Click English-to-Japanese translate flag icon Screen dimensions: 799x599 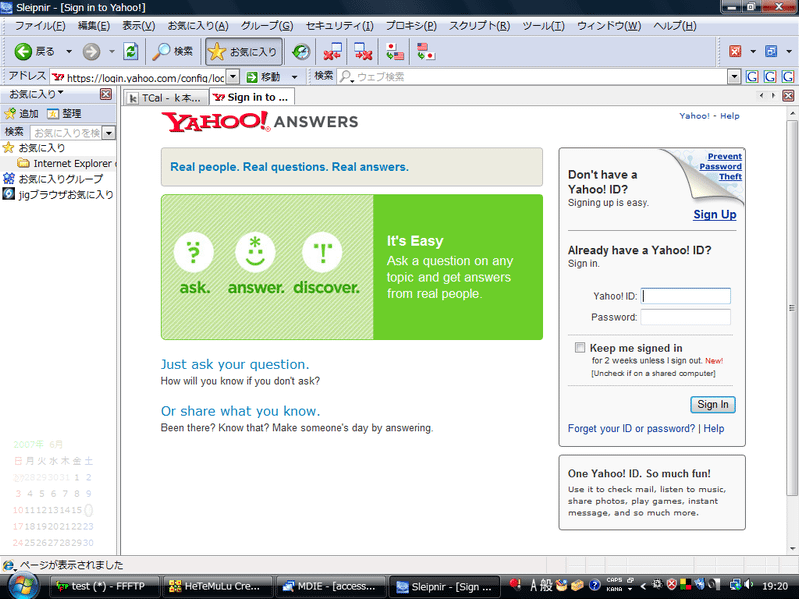click(x=425, y=51)
